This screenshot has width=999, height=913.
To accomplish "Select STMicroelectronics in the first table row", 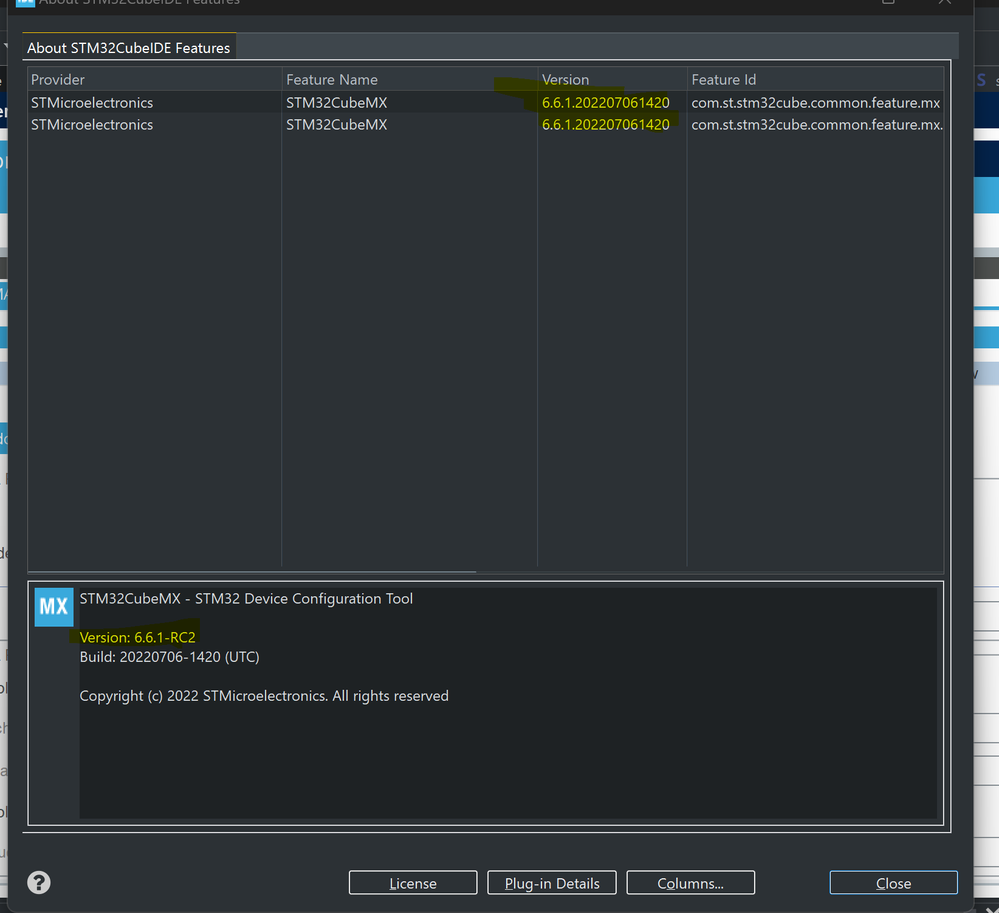I will pyautogui.click(x=92, y=103).
